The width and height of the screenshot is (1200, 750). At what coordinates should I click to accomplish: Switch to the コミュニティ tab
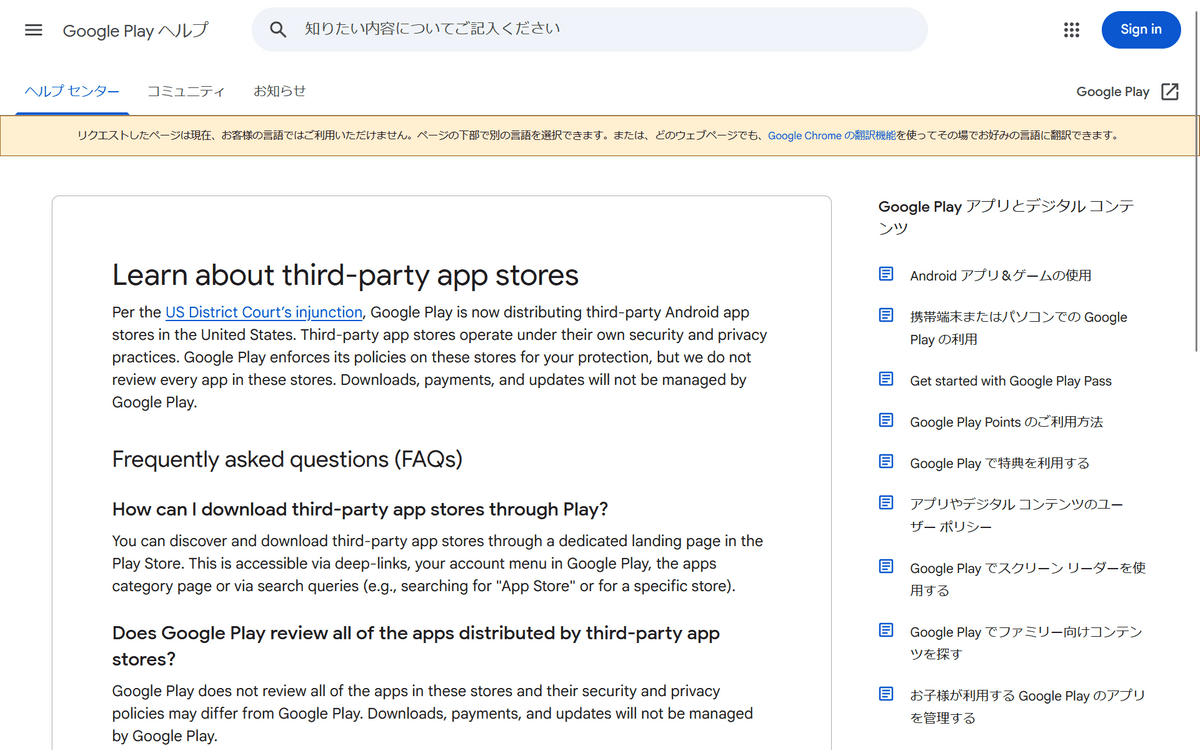click(x=186, y=91)
